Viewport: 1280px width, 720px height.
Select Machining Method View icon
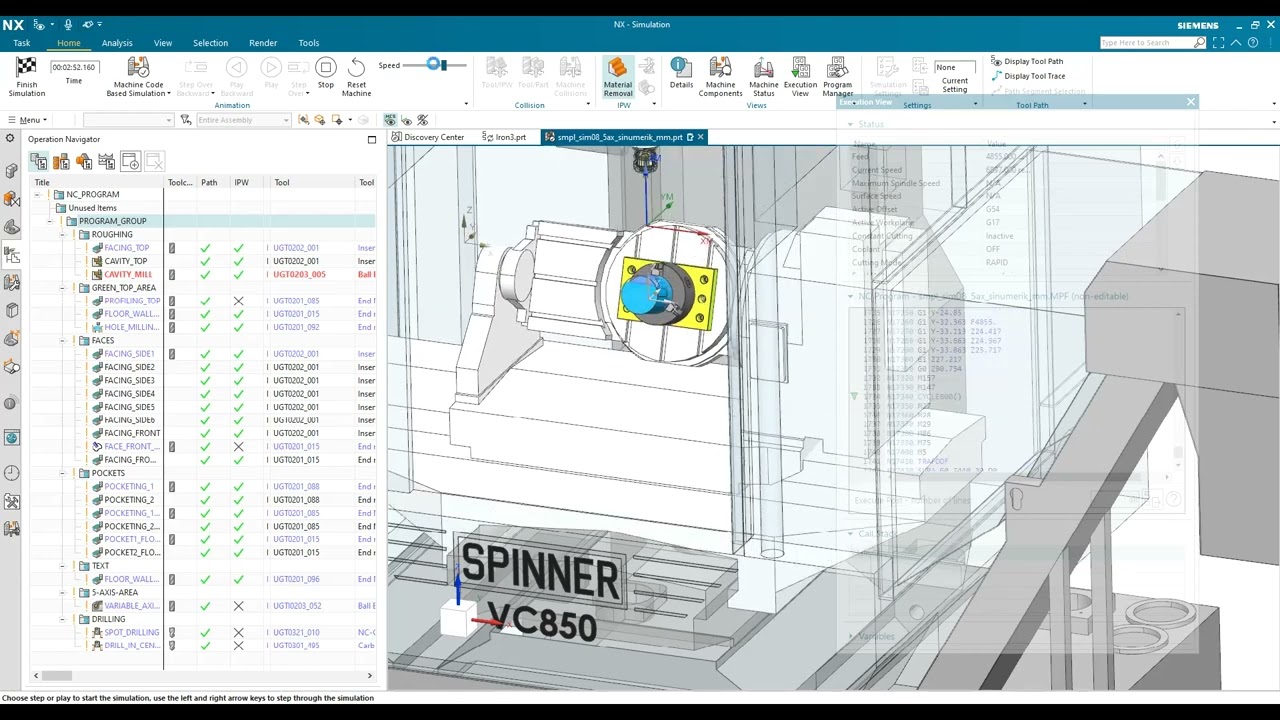(107, 162)
